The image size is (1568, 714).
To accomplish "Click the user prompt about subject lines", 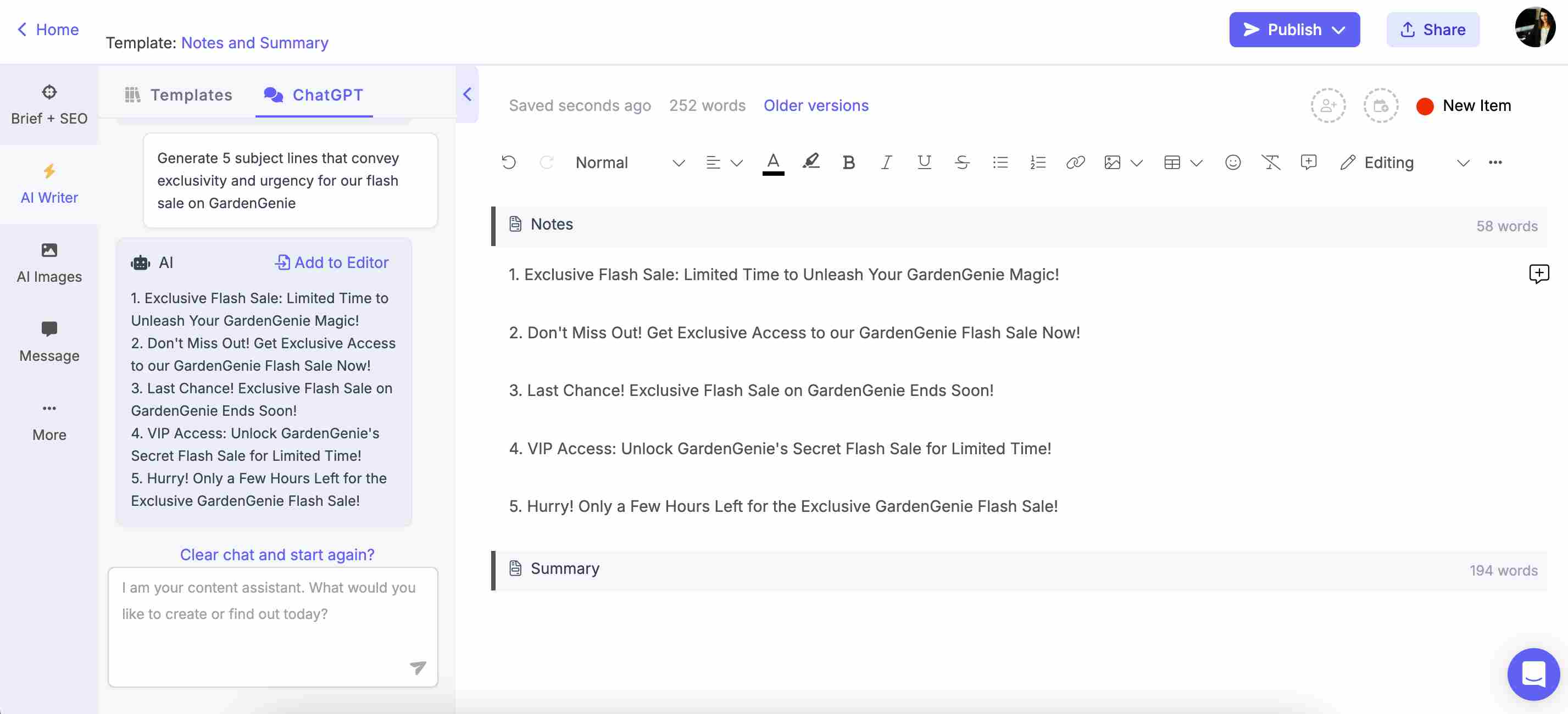I will 290,180.
